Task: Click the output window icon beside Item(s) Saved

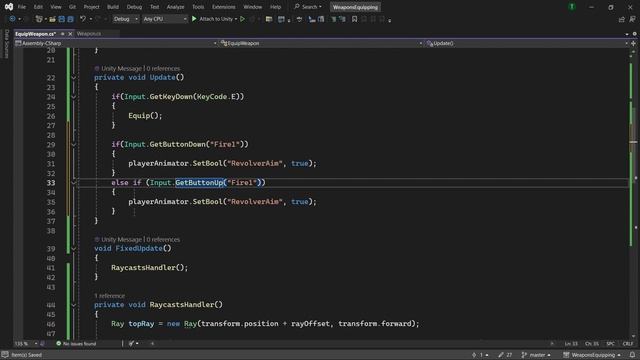Action: coord(5,355)
